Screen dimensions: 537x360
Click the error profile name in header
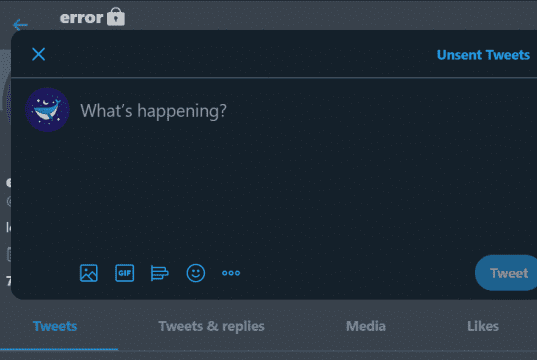(81, 17)
